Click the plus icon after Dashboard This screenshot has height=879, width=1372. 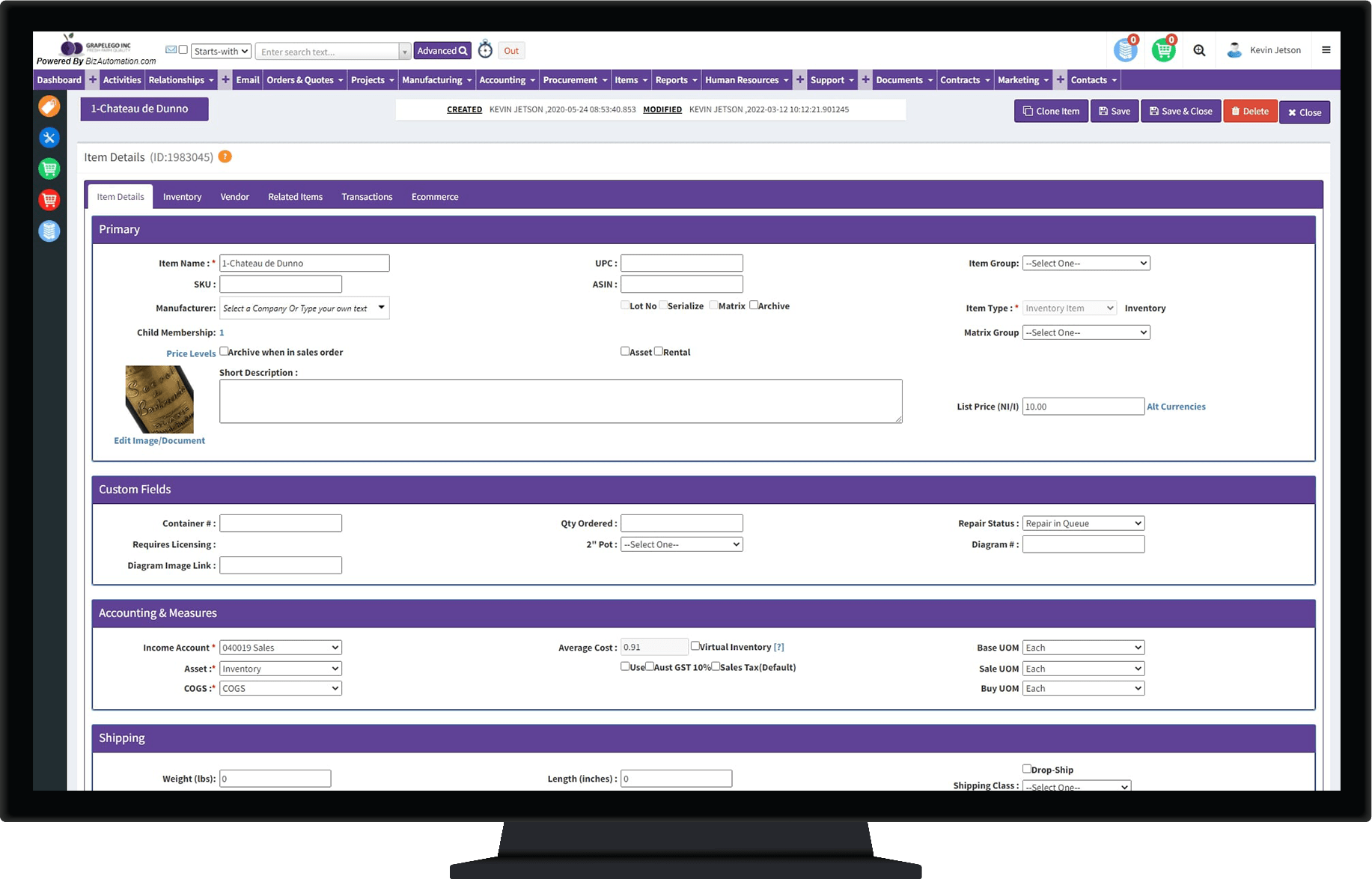pos(93,80)
